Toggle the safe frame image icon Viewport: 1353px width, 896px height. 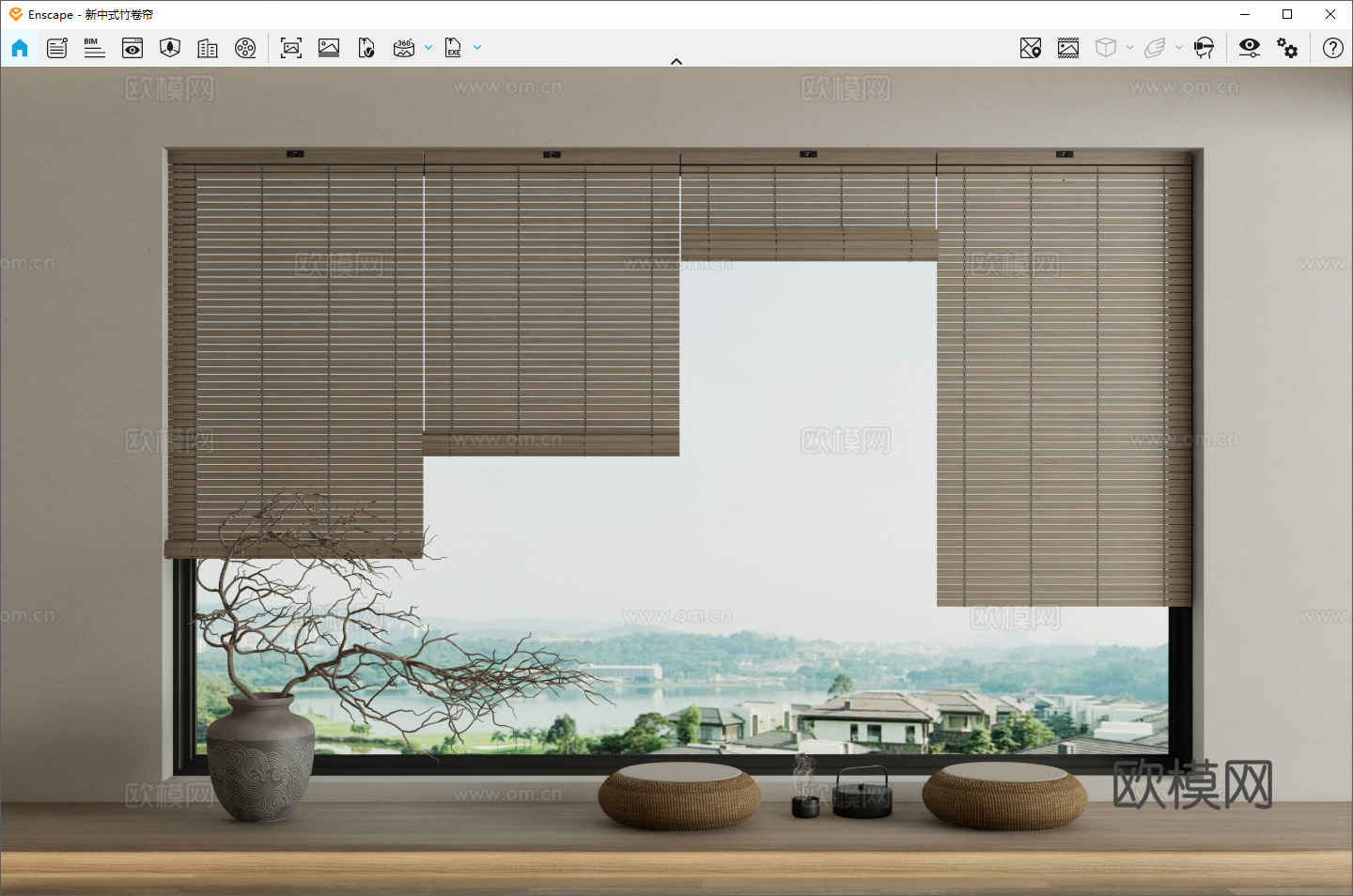1068,48
